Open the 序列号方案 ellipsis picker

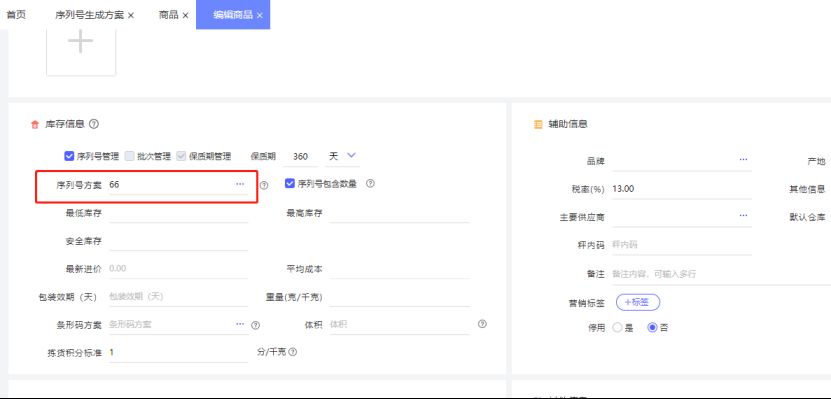(240, 184)
